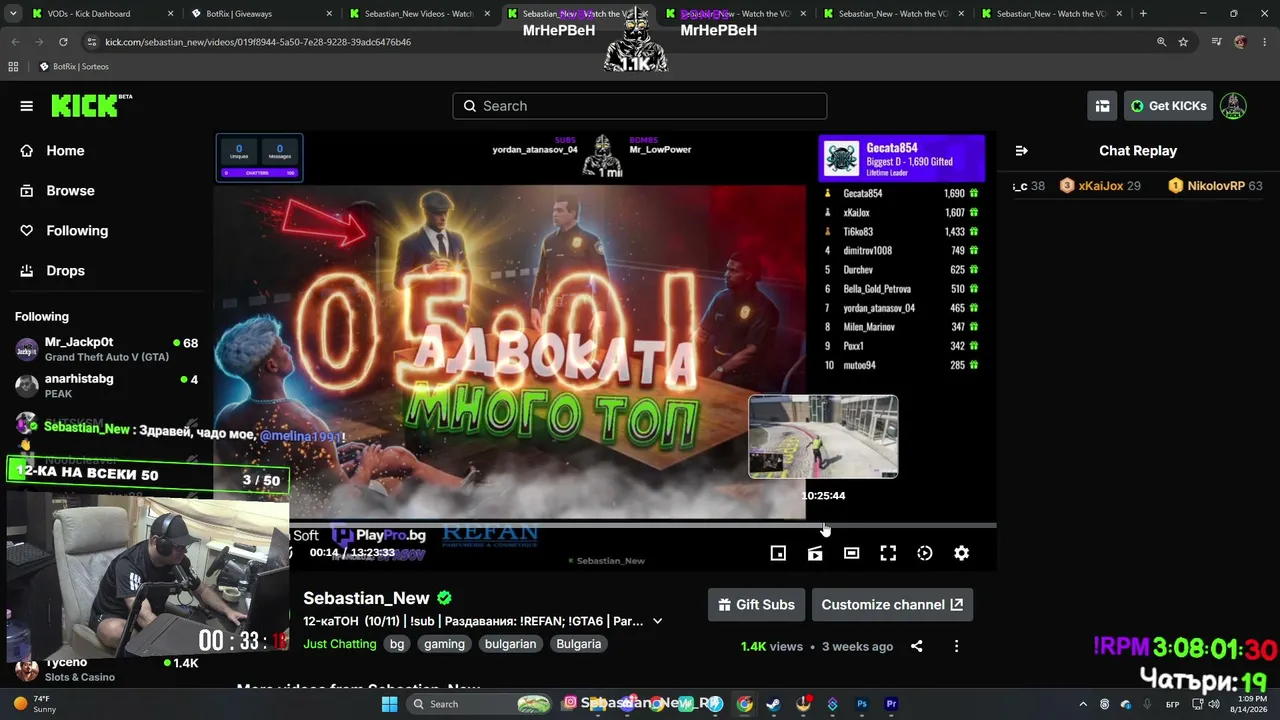Open the user profile avatar
This screenshot has height=720, width=1280.
[x=1233, y=106]
